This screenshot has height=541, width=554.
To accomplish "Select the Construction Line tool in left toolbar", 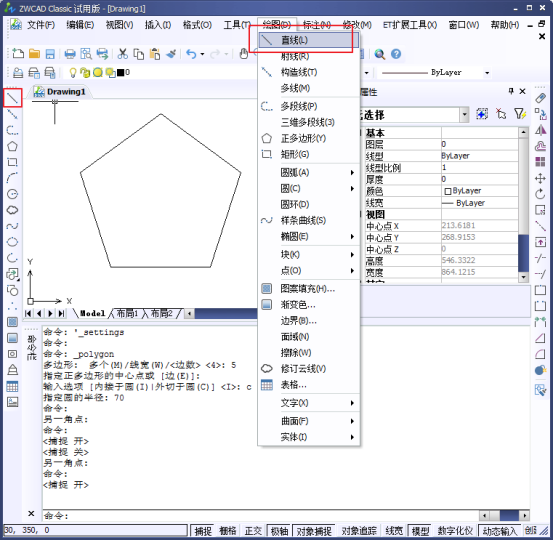I will [12, 114].
